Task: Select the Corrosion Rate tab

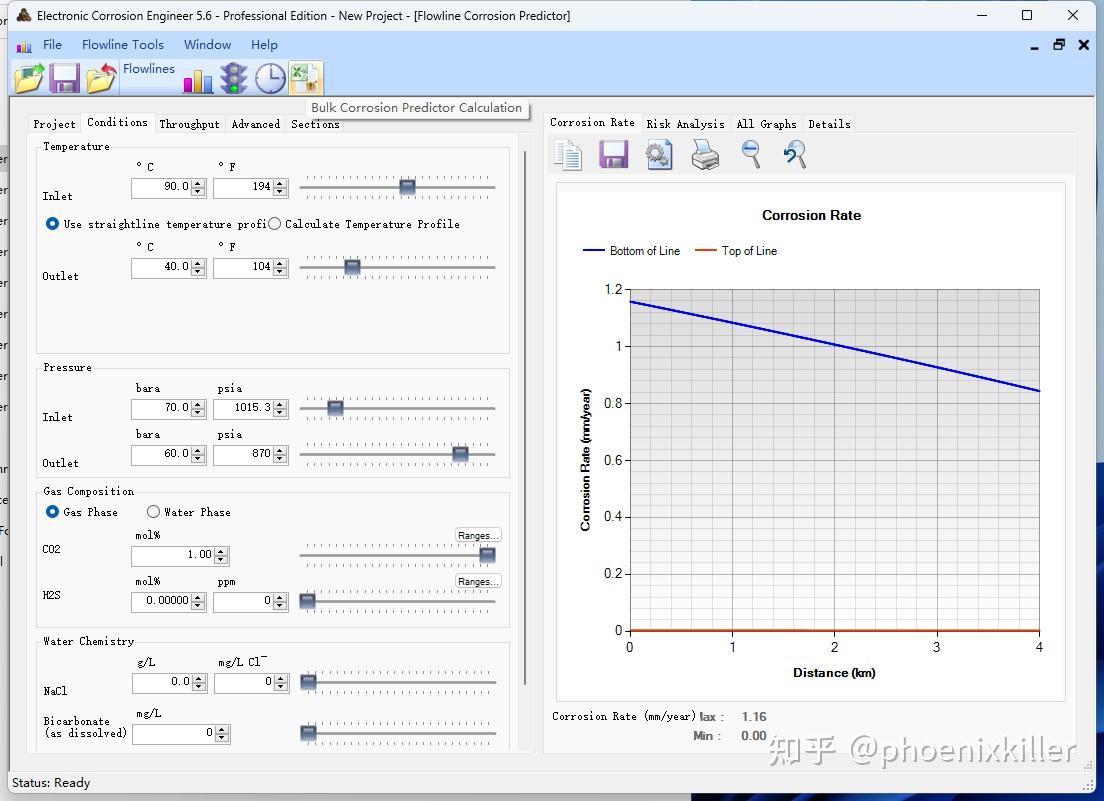Action: click(x=592, y=122)
